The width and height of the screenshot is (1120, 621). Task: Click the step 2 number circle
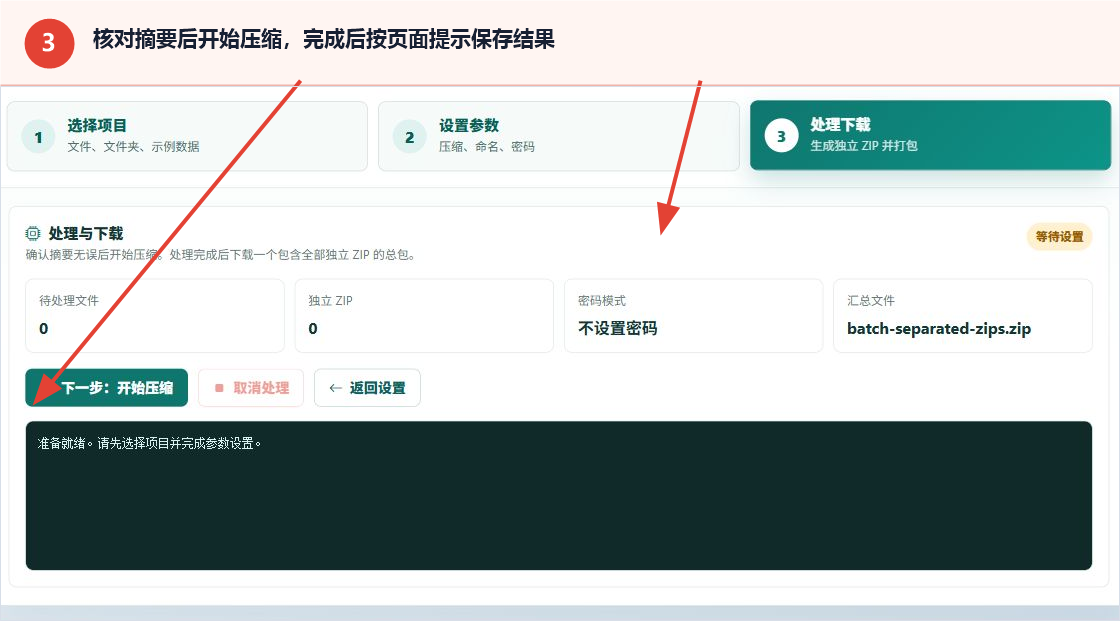[x=410, y=137]
